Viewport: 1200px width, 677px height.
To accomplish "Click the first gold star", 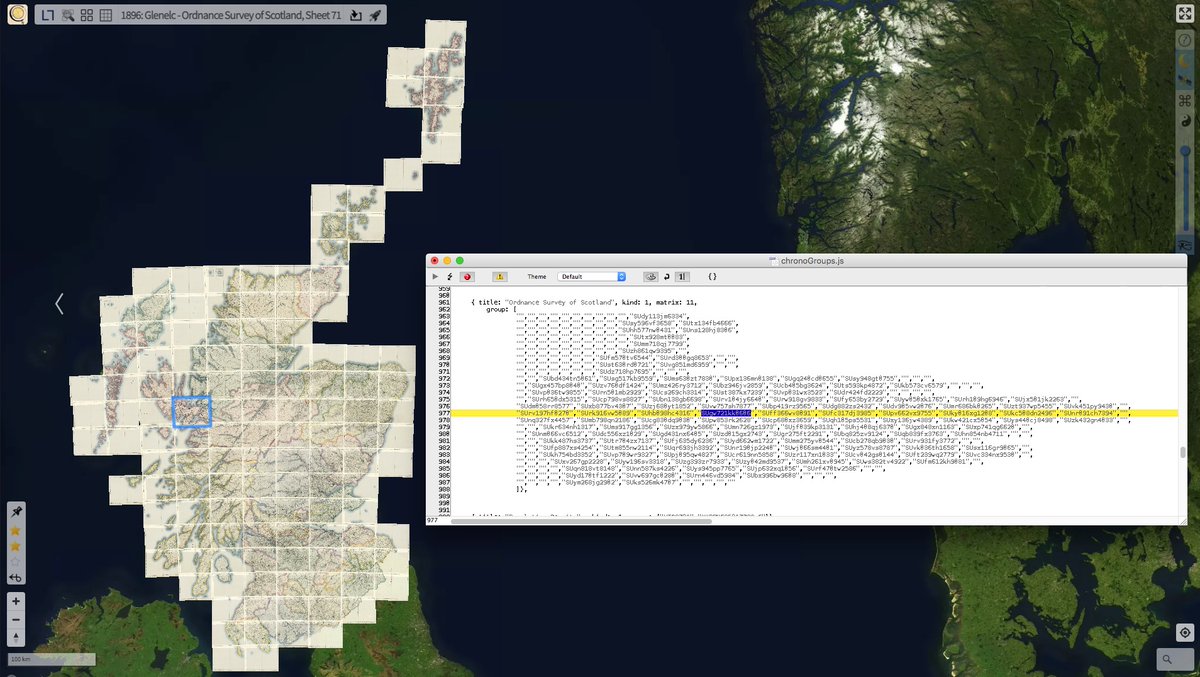I will pos(15,530).
